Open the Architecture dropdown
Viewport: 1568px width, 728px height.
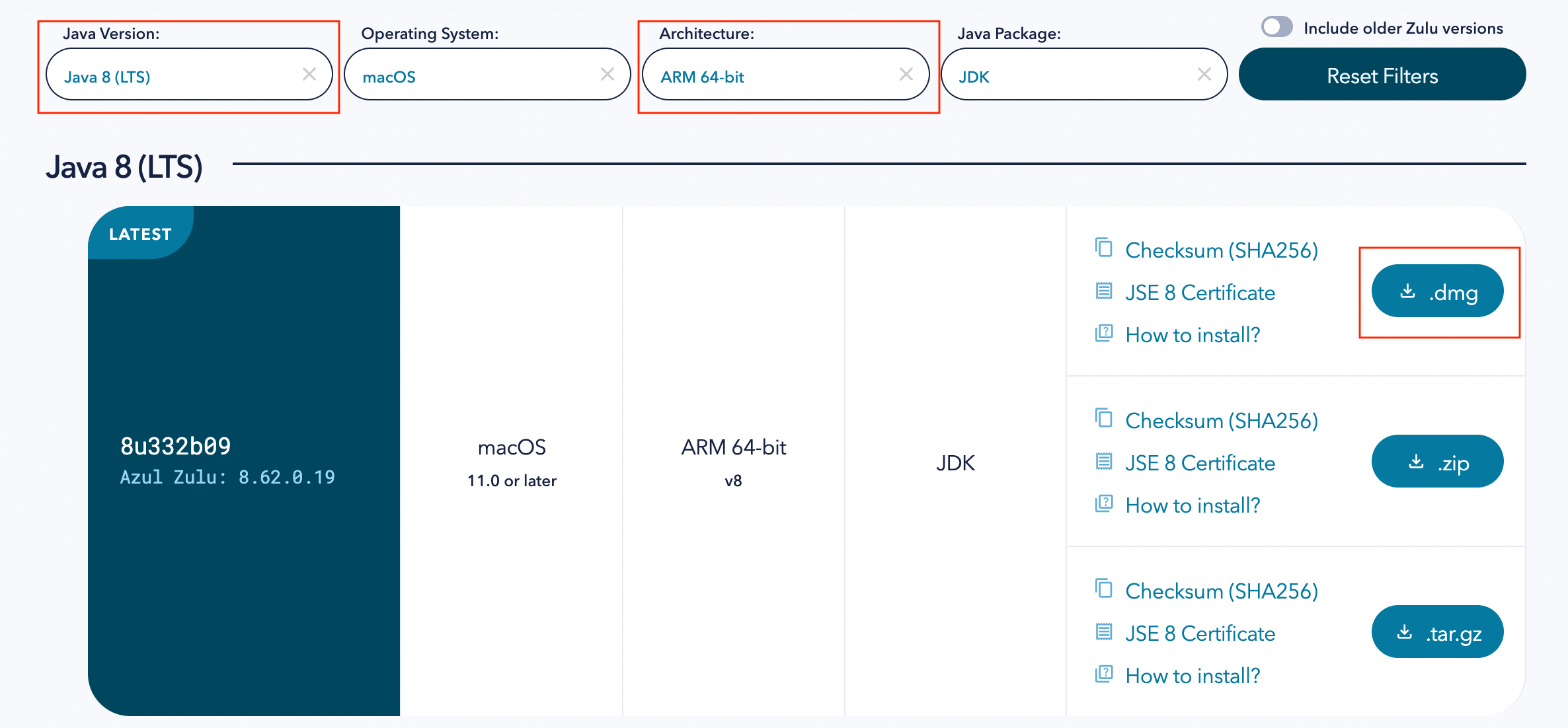point(786,74)
